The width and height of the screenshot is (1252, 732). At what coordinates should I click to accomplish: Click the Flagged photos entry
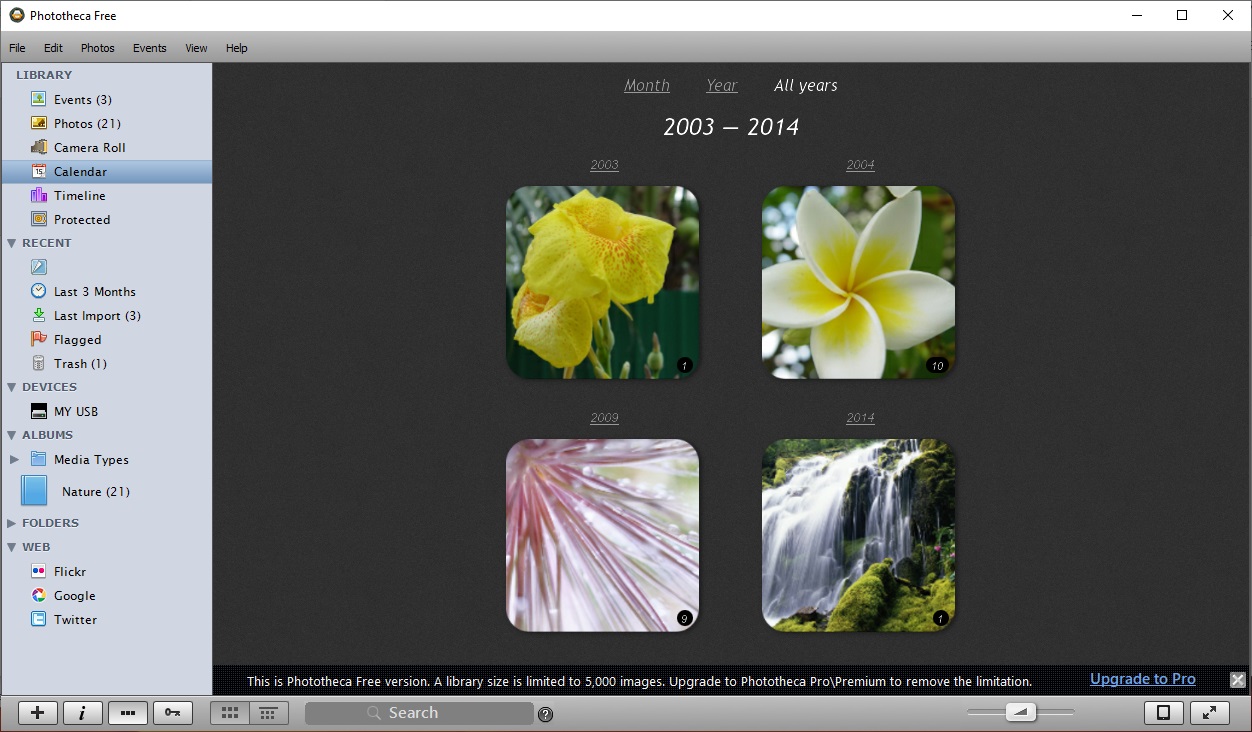point(75,339)
